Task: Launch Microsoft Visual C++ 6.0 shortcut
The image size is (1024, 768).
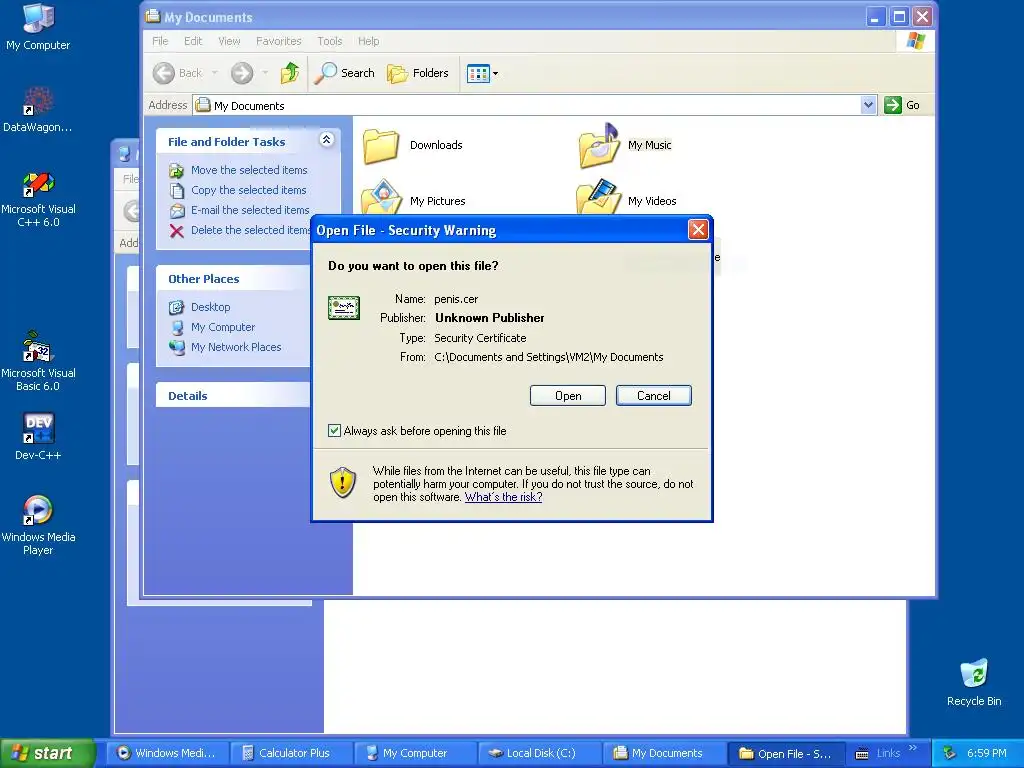Action: 38,199
